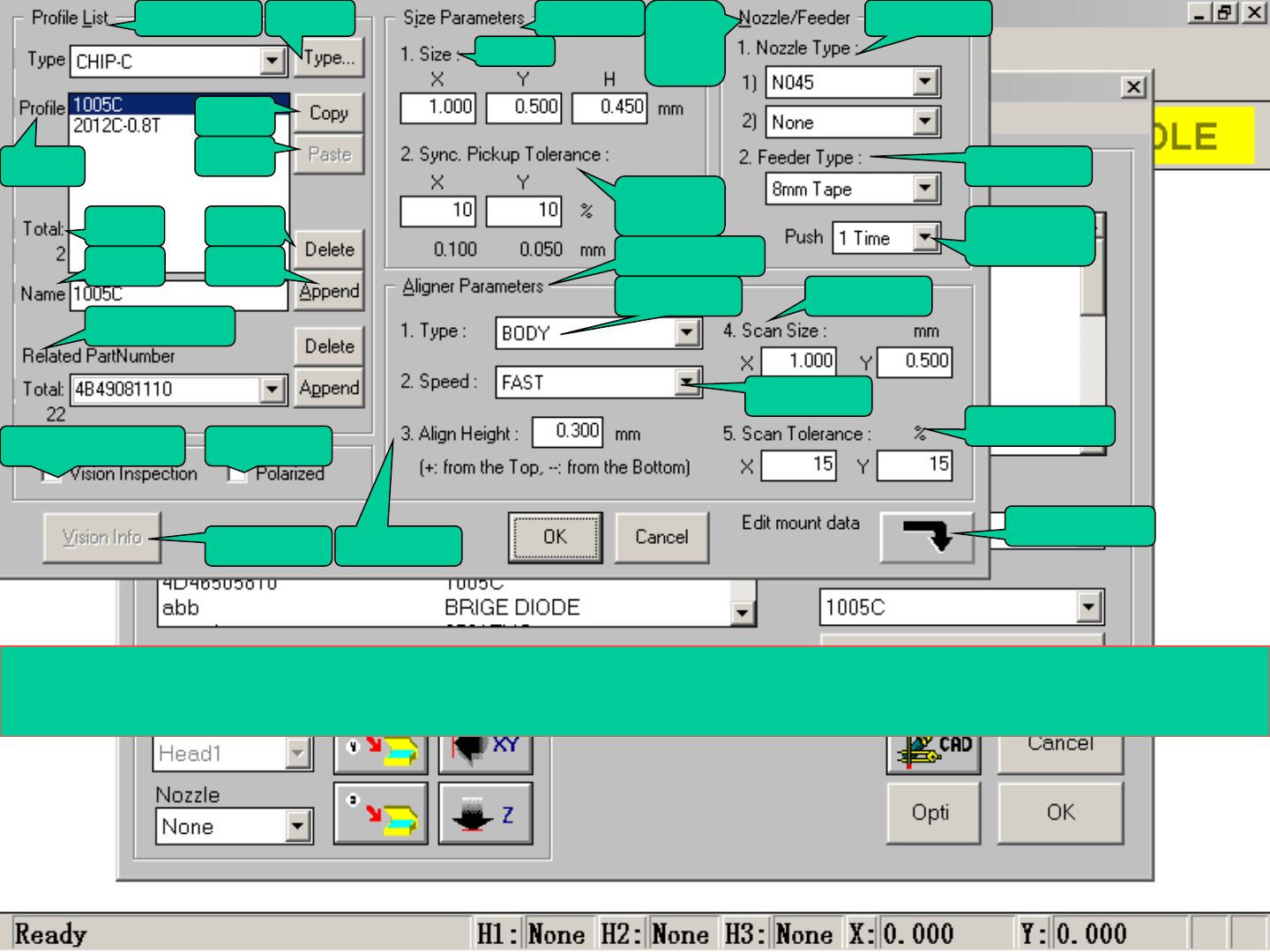This screenshot has height=952, width=1270.
Task: Open the Nozzle Type 1 N045 dropdown
Action: coord(924,83)
